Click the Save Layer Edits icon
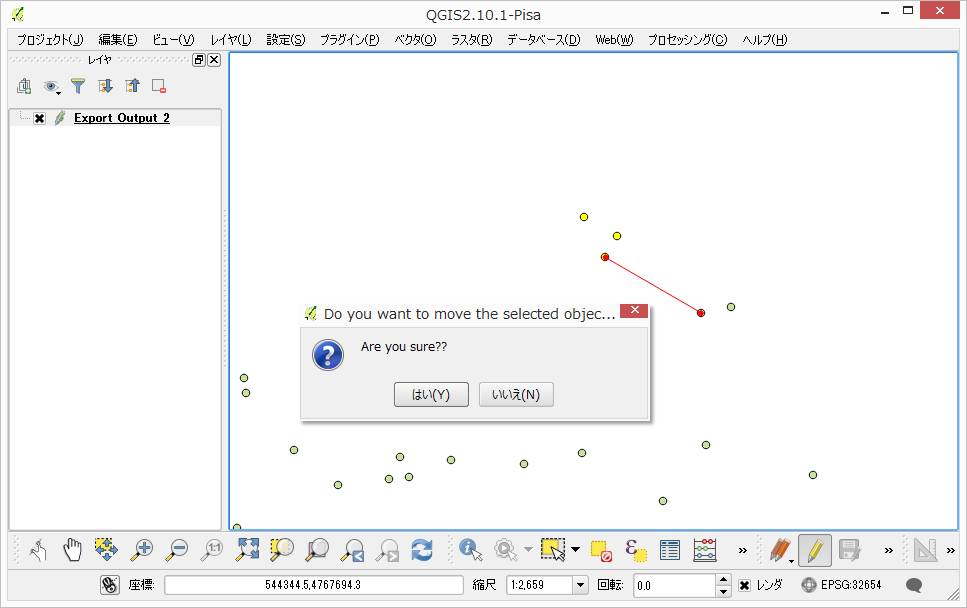The height and width of the screenshot is (608, 967). point(850,549)
